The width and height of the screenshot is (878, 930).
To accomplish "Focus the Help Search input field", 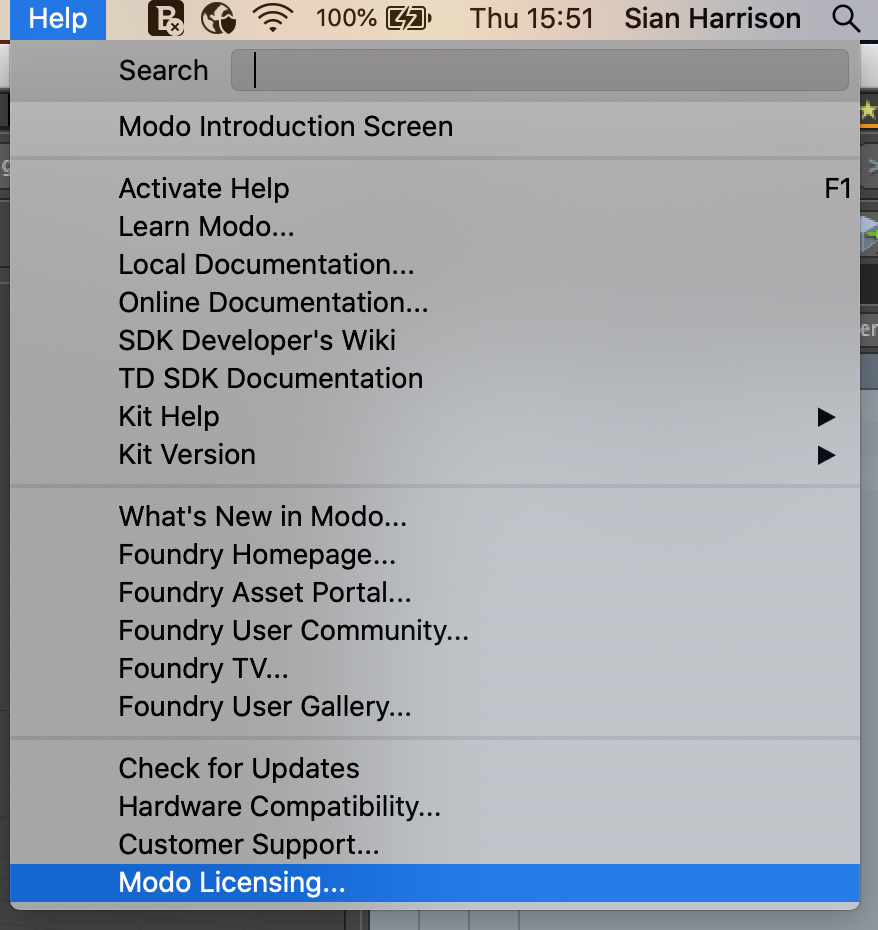I will tap(539, 70).
